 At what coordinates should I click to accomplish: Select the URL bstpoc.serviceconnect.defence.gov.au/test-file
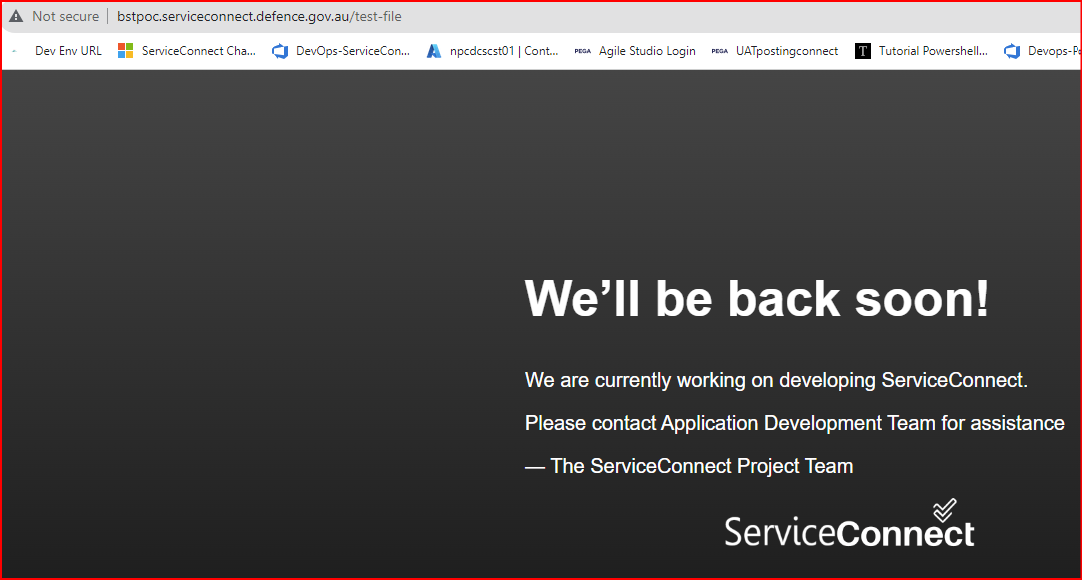pyautogui.click(x=259, y=16)
